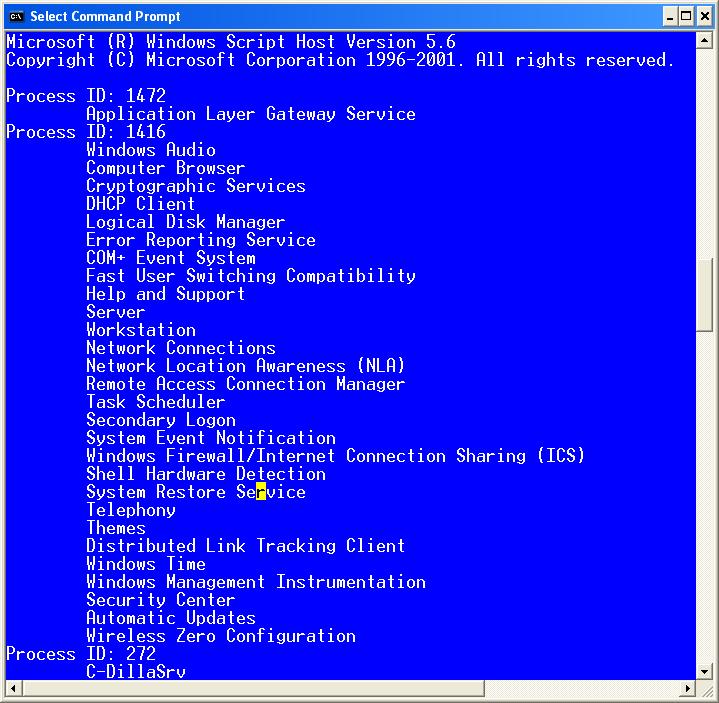
Task: Click the 'Network Connections' line
Action: pyautogui.click(x=181, y=348)
